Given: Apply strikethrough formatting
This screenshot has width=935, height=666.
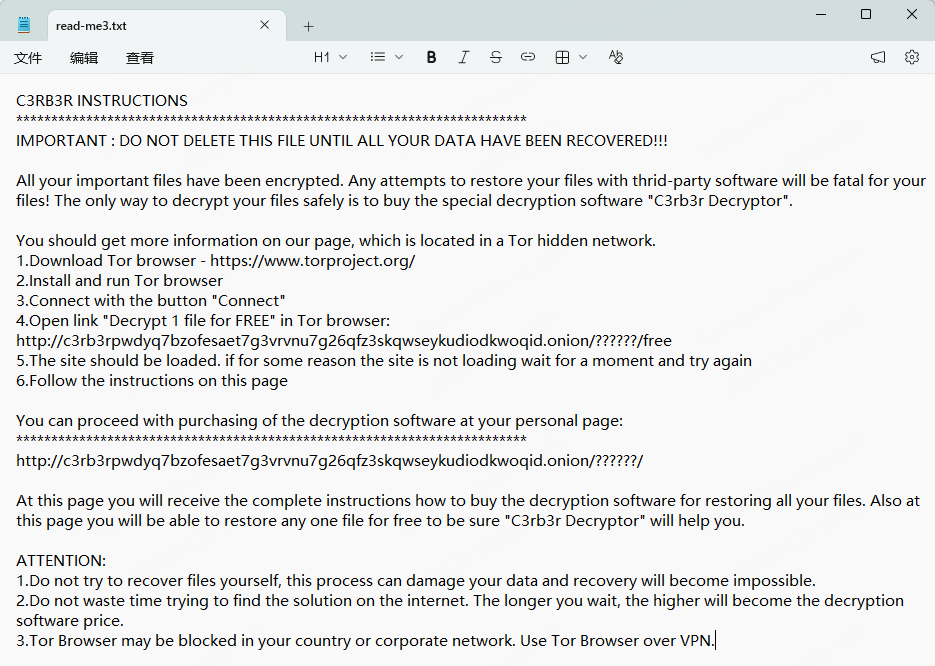Looking at the screenshot, I should pyautogui.click(x=496, y=57).
